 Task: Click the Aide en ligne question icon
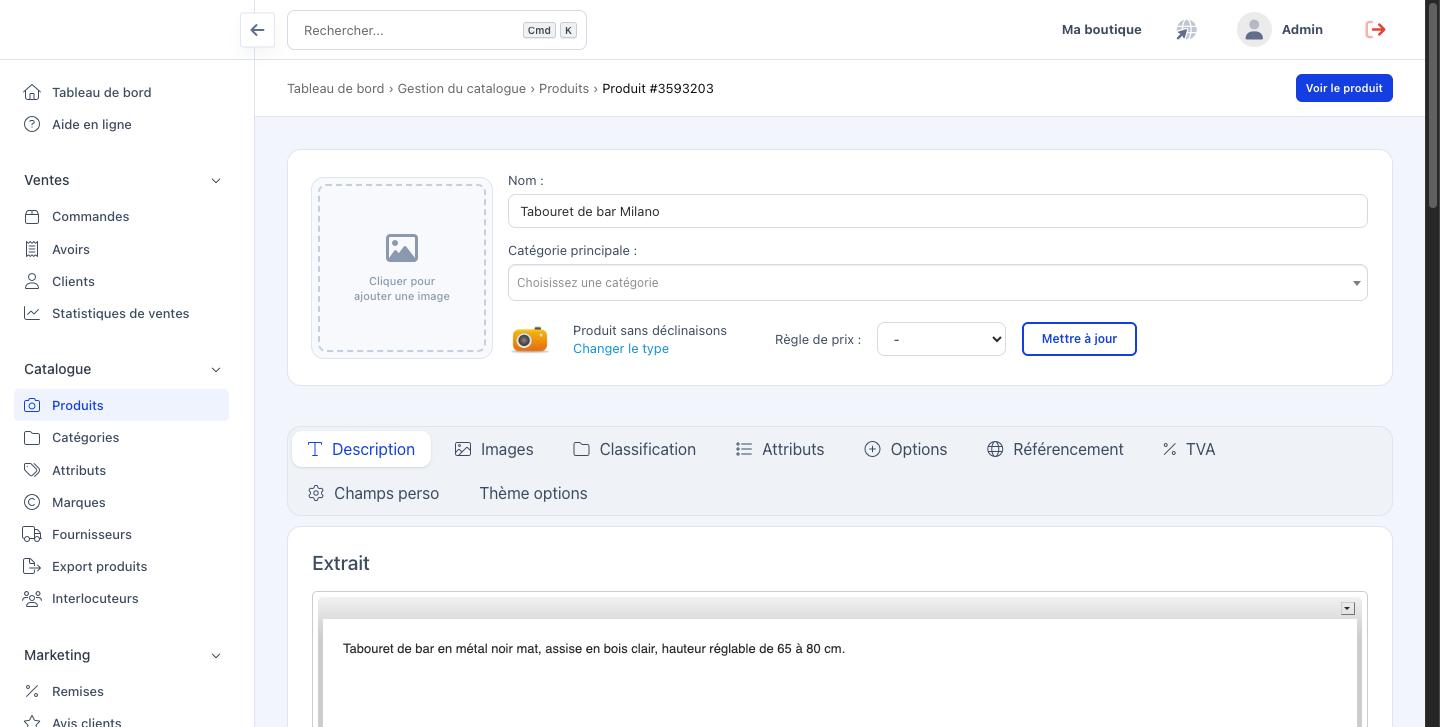click(x=32, y=124)
